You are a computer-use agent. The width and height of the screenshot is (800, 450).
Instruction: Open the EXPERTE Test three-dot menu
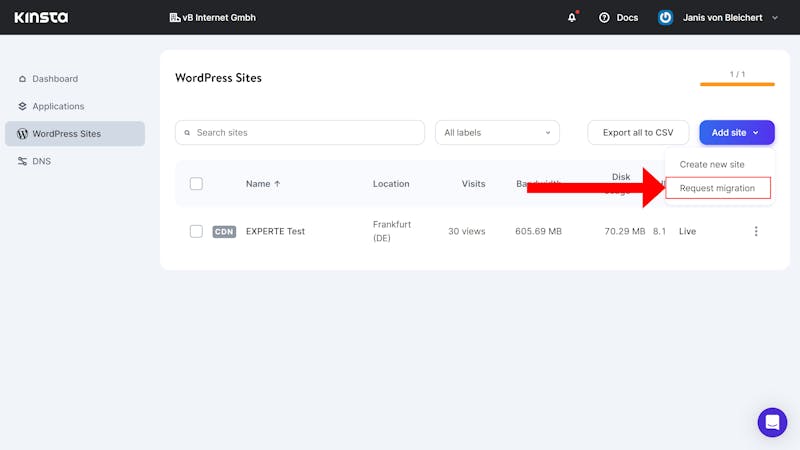756,231
